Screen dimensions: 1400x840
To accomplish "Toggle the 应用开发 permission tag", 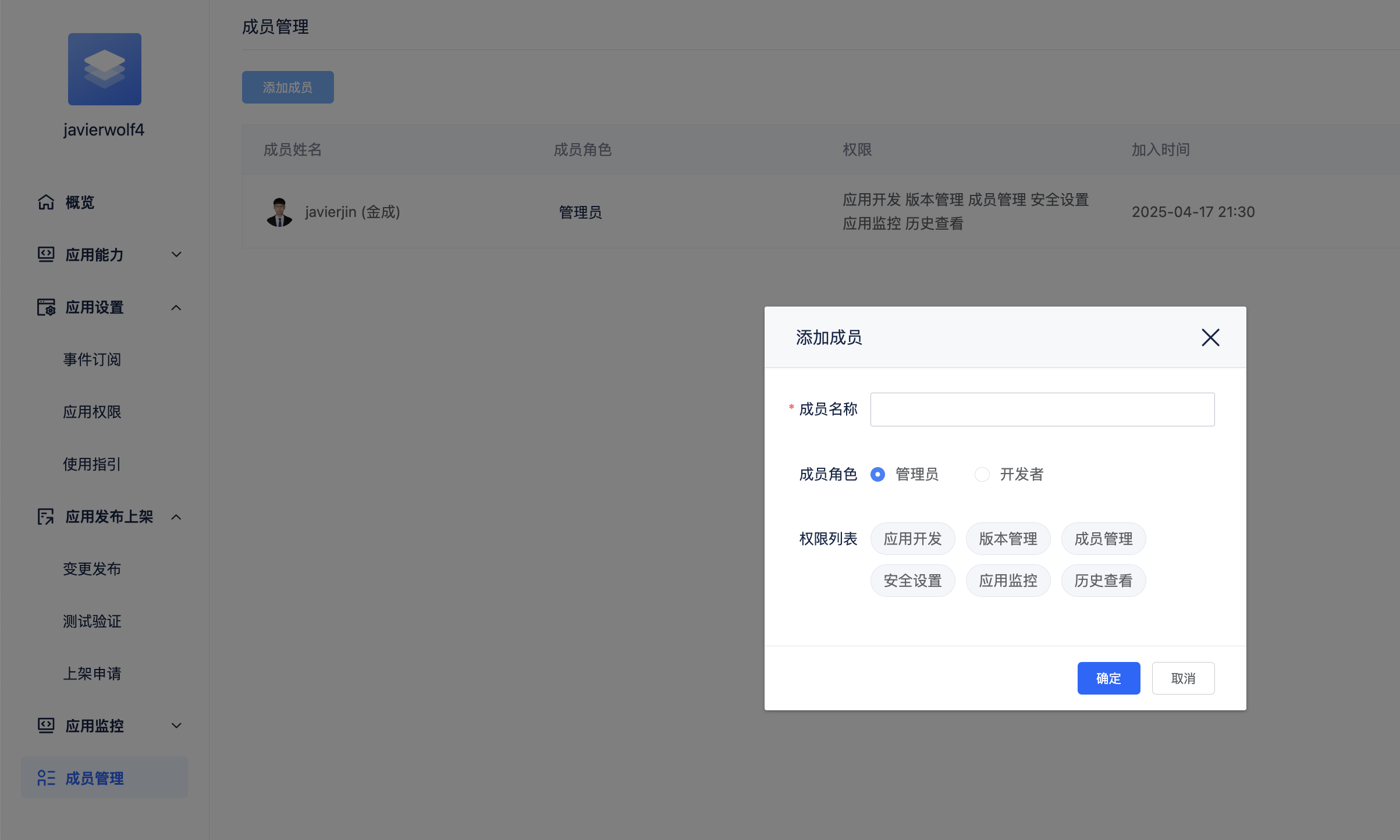I will [x=912, y=539].
